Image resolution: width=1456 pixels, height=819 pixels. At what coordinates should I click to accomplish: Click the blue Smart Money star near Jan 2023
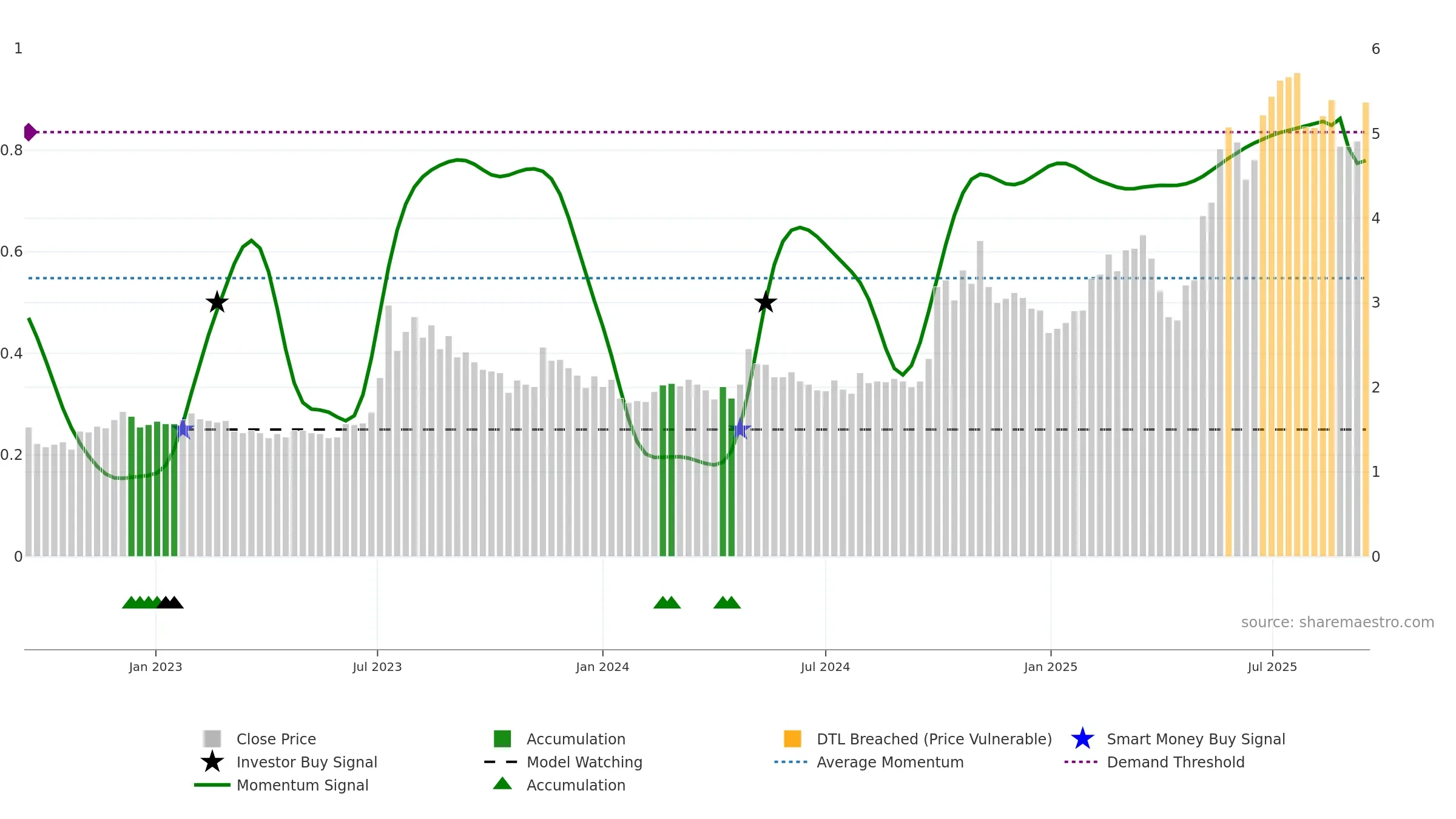(x=183, y=429)
